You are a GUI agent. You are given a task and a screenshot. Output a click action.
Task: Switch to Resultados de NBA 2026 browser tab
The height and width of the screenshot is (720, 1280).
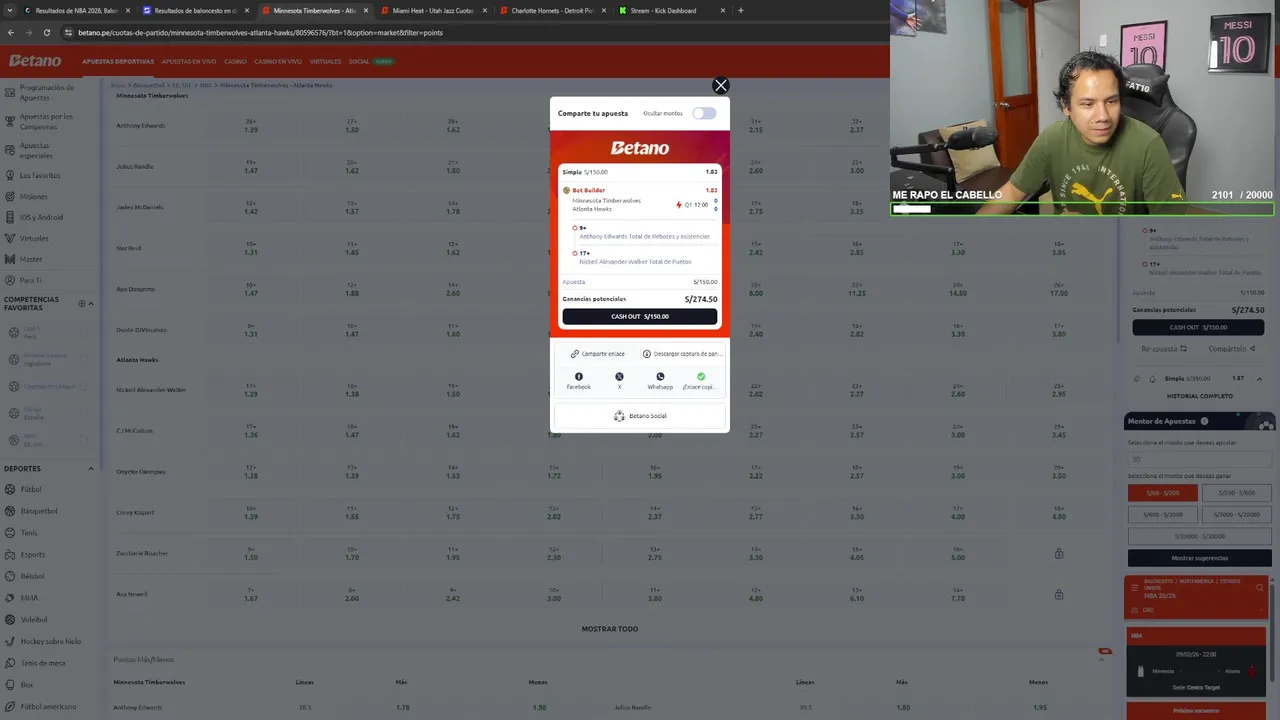pos(74,10)
